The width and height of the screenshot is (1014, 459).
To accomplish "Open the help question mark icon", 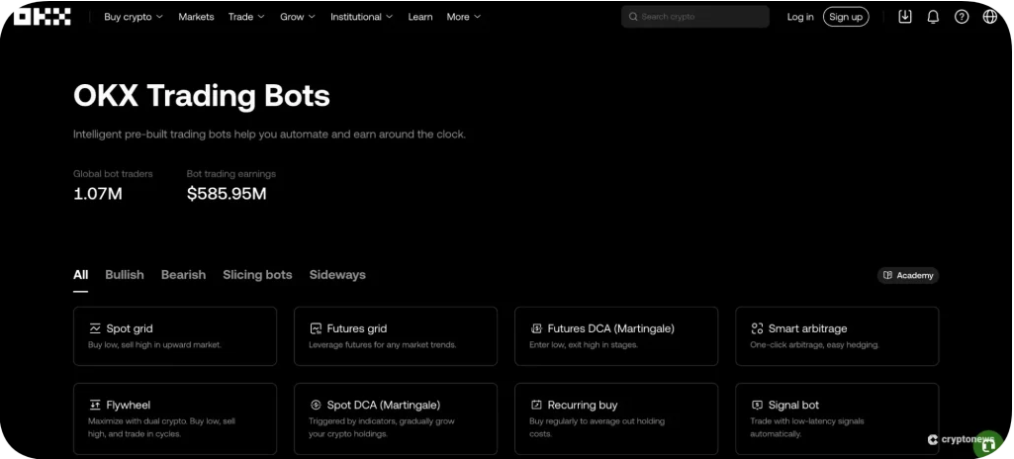I will (962, 17).
